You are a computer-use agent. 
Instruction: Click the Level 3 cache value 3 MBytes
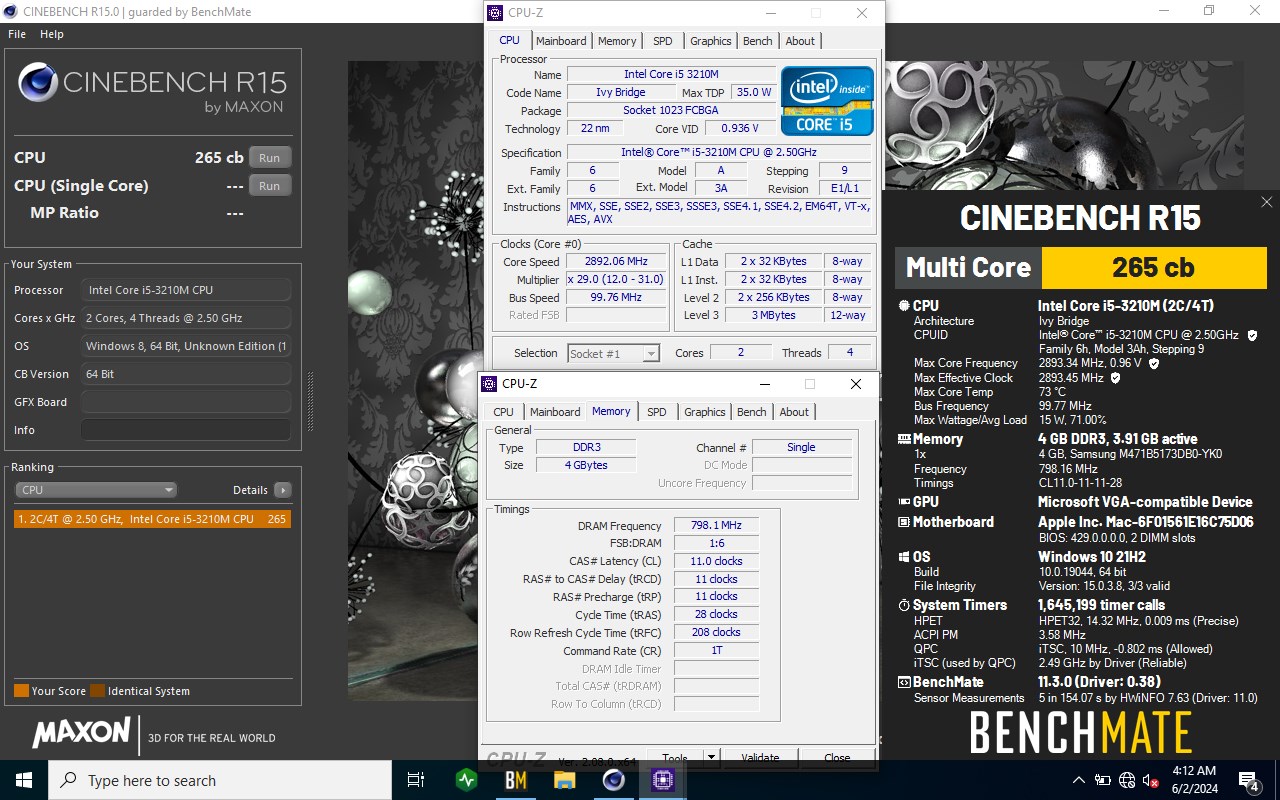tap(775, 316)
